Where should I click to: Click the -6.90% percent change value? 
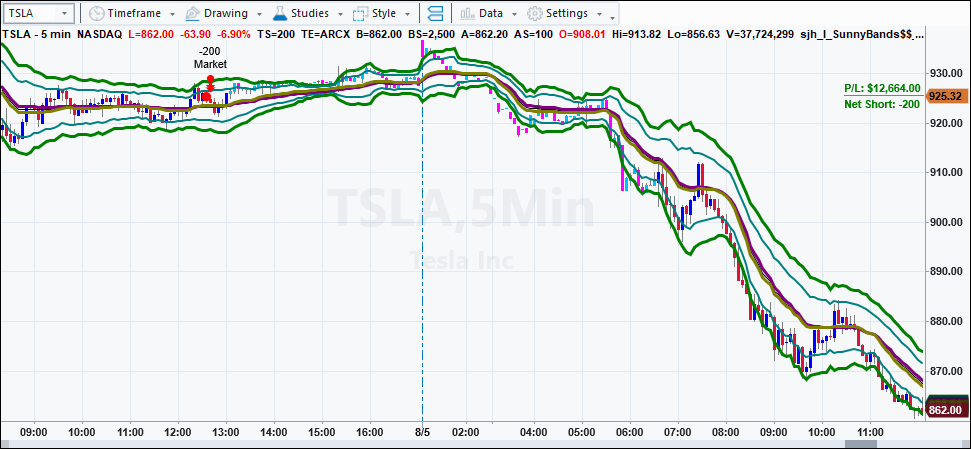pyautogui.click(x=233, y=35)
